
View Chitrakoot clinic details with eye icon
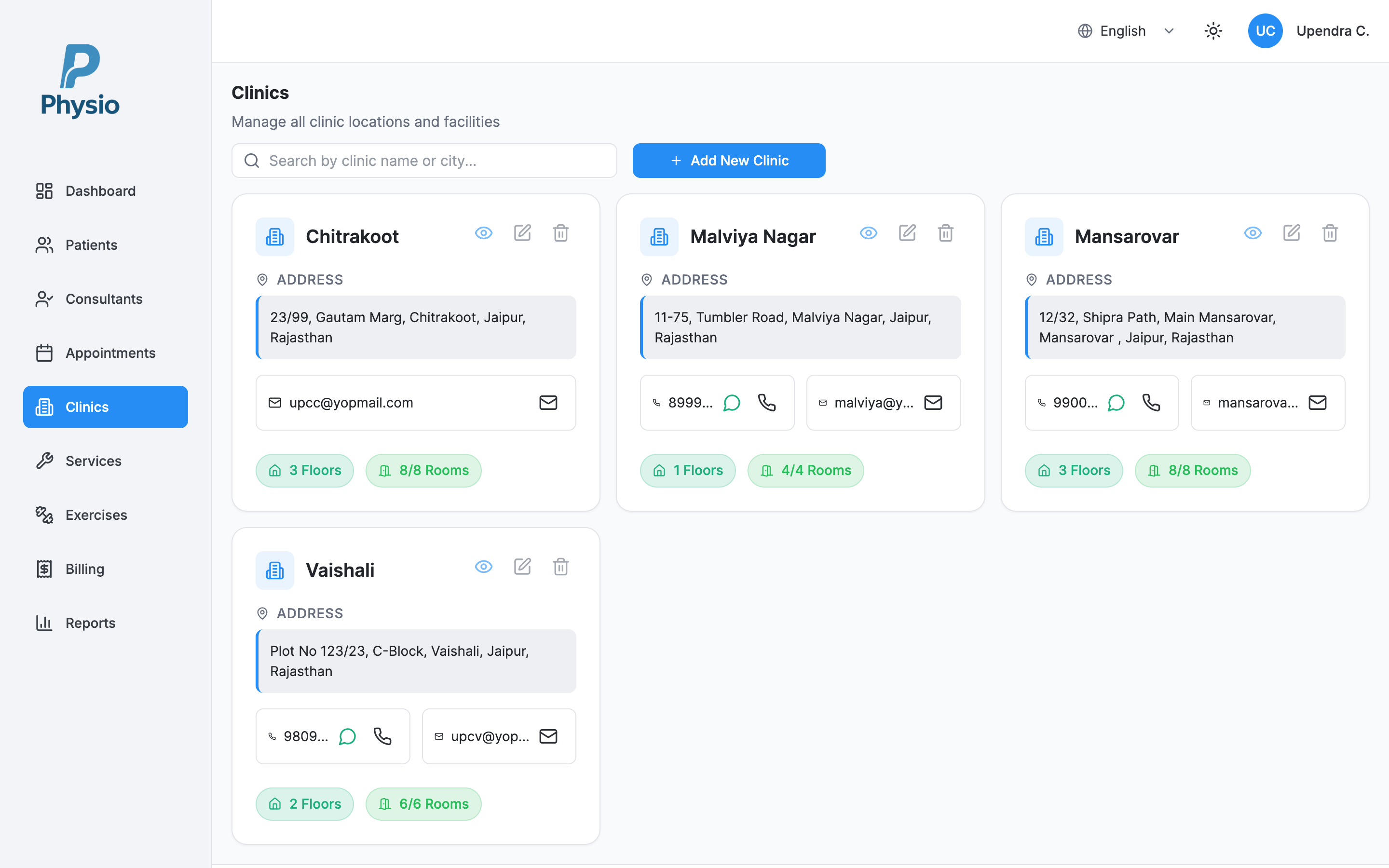pos(483,233)
